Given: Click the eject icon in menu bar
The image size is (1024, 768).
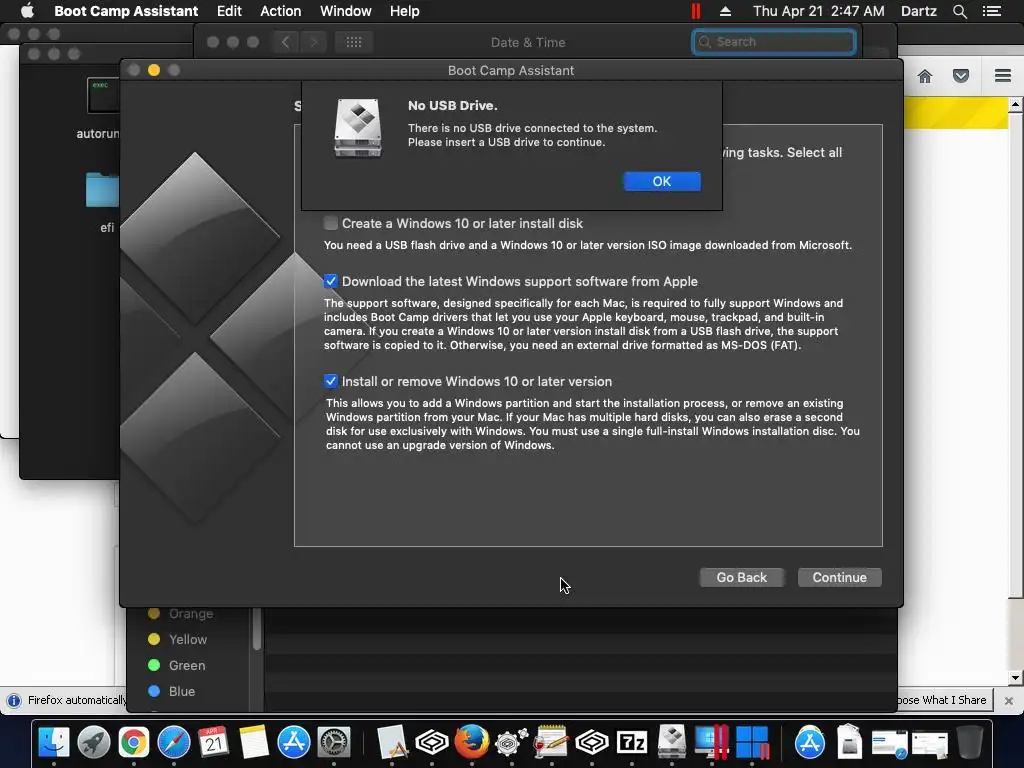Looking at the screenshot, I should 725,11.
